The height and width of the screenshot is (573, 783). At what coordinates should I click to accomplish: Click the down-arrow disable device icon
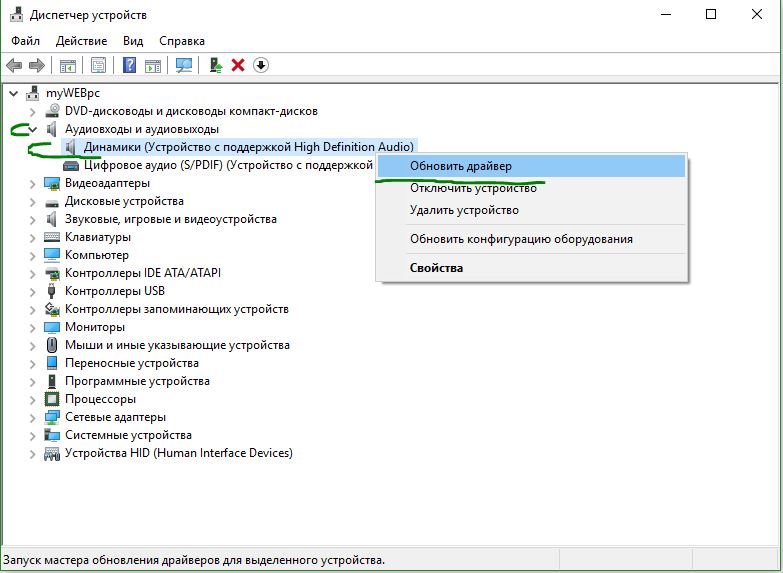click(261, 65)
